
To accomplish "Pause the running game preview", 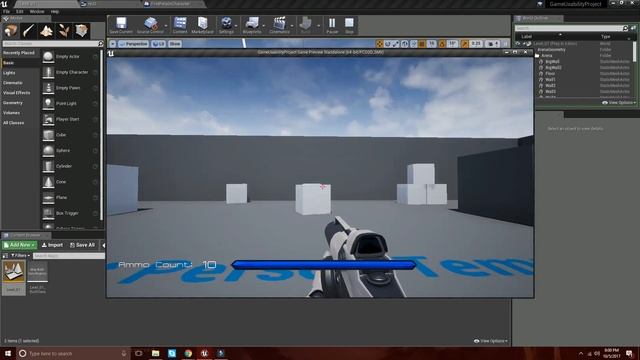I will click(332, 25).
